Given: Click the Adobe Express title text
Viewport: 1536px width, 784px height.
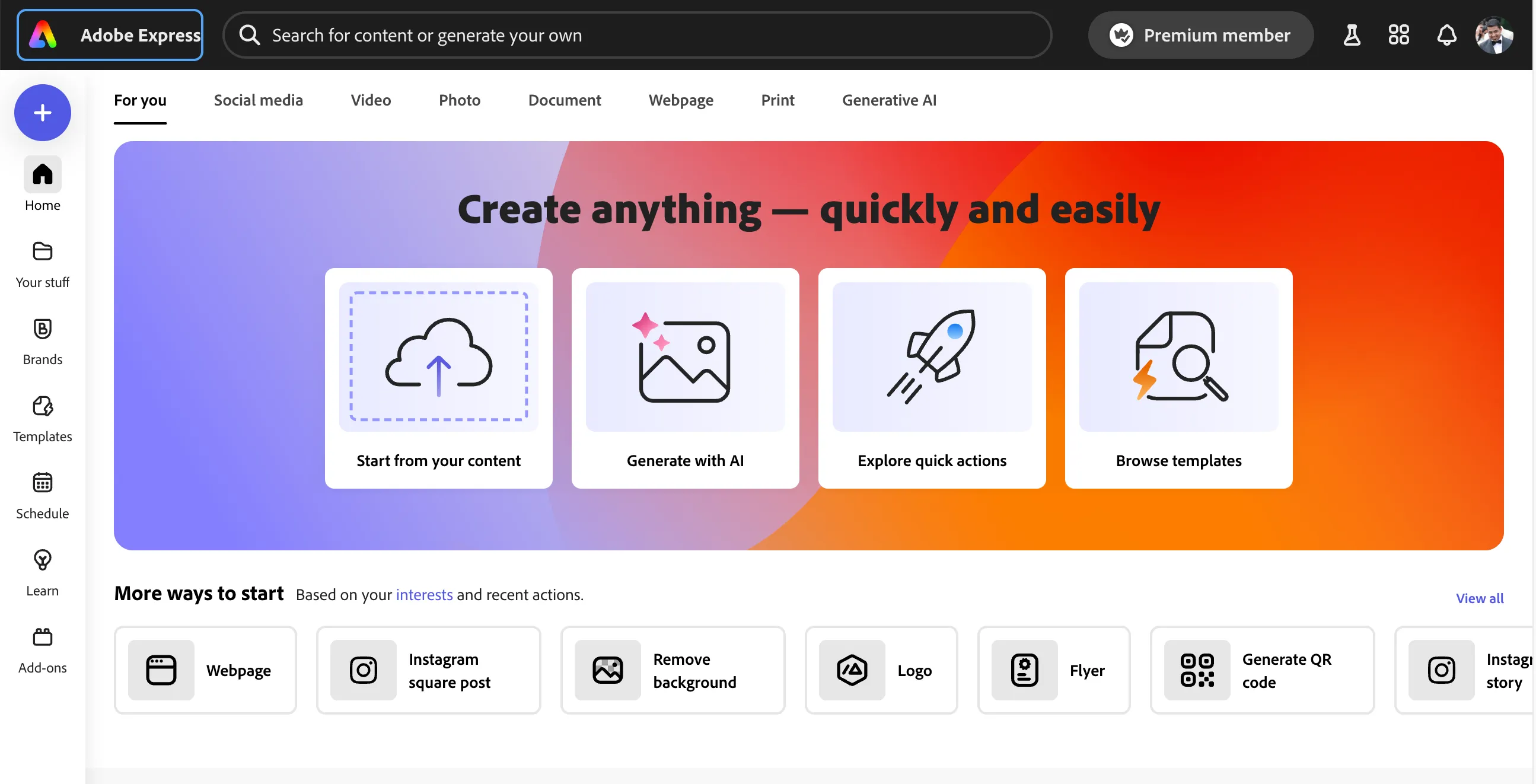Looking at the screenshot, I should tap(140, 35).
